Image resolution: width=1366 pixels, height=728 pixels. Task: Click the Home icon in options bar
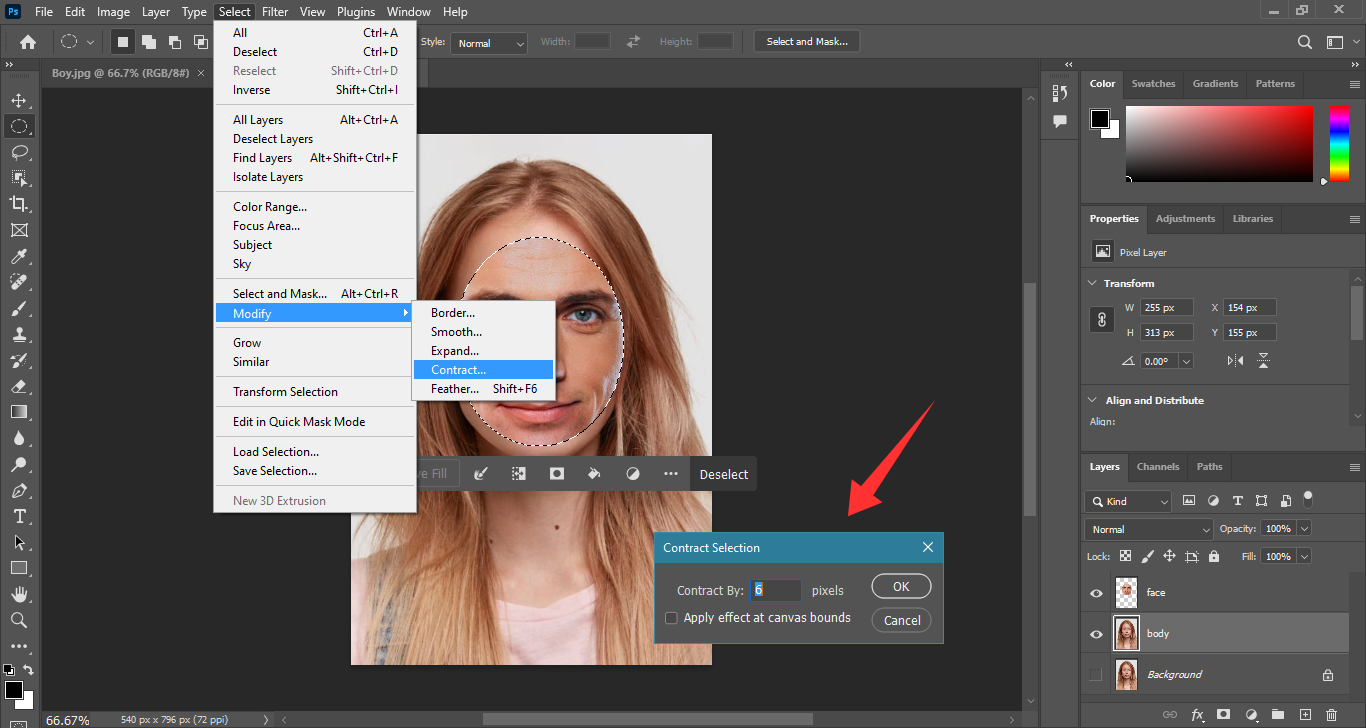pyautogui.click(x=28, y=42)
